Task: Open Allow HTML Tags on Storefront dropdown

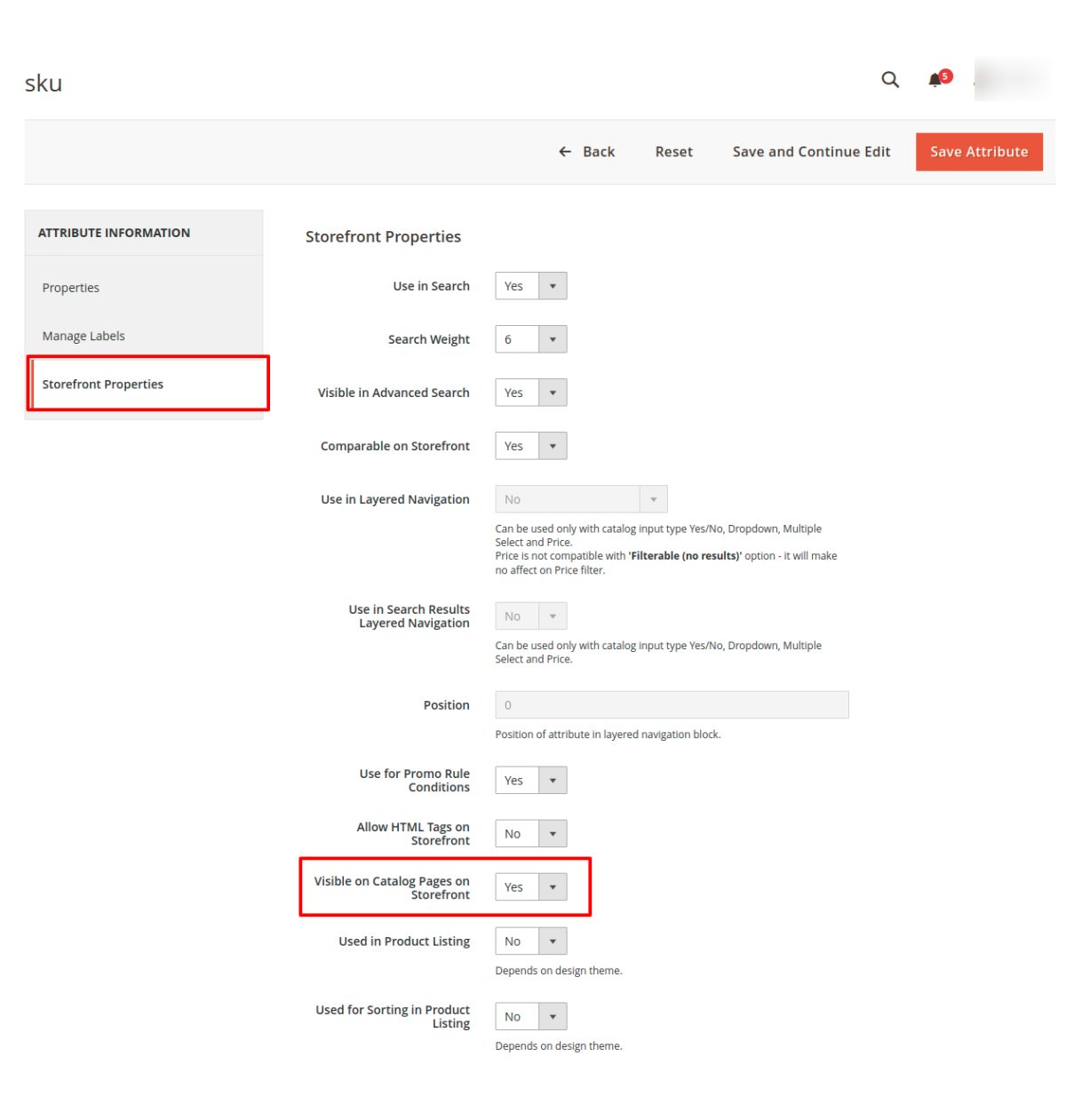Action: [530, 834]
